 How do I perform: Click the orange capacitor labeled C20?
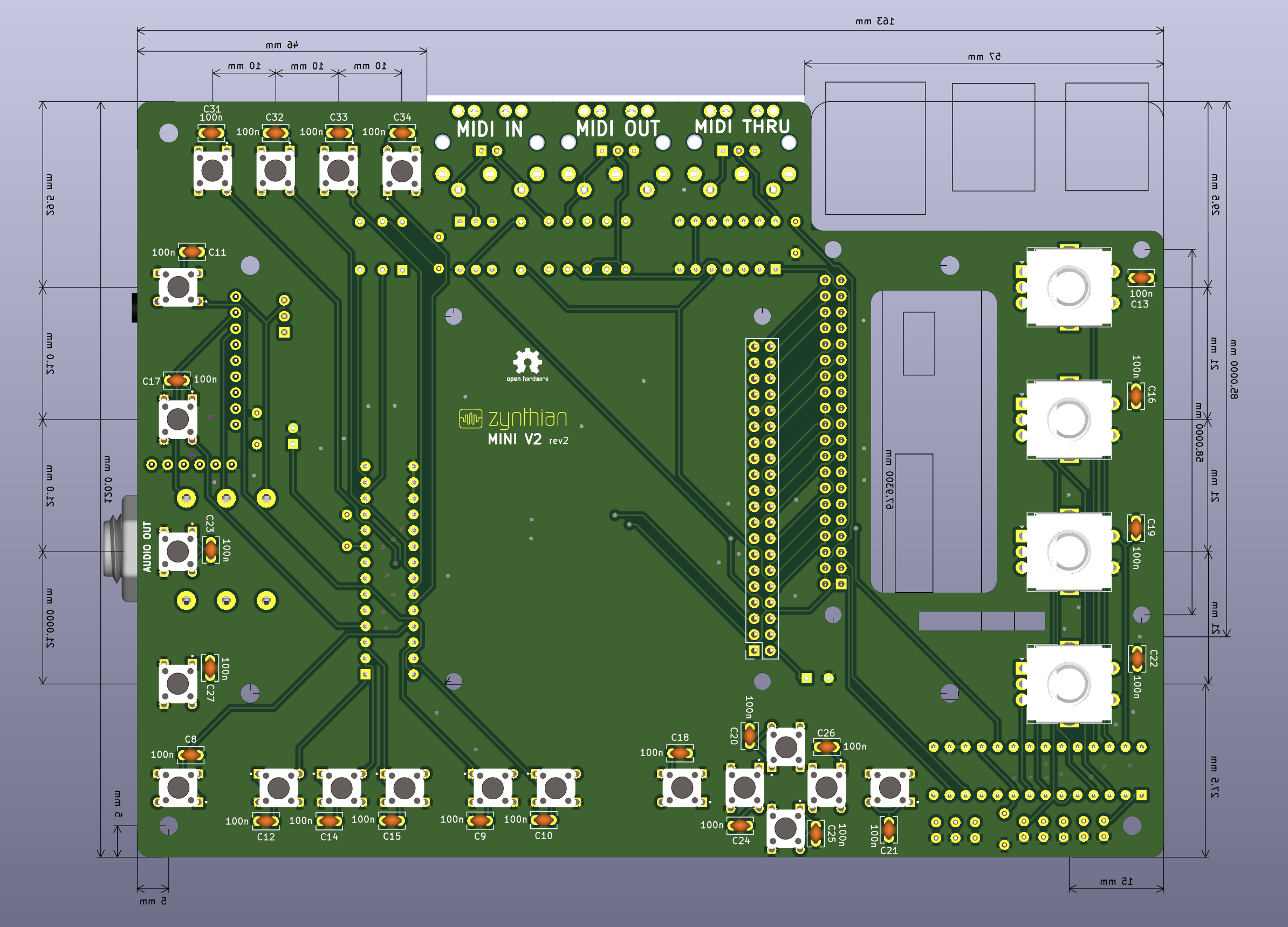(750, 737)
